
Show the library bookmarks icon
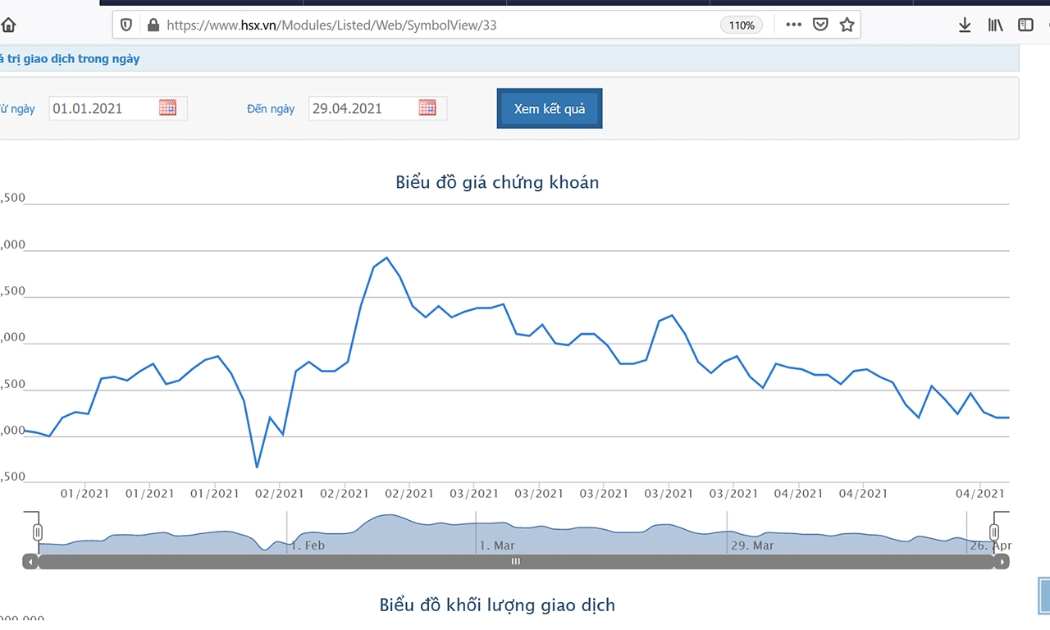995,25
